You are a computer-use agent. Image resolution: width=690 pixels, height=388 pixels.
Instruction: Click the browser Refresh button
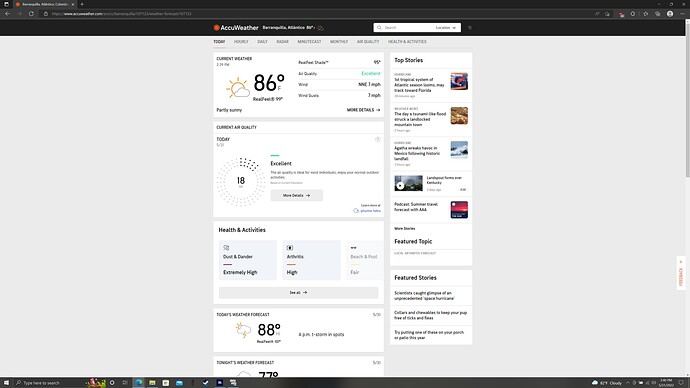click(31, 14)
